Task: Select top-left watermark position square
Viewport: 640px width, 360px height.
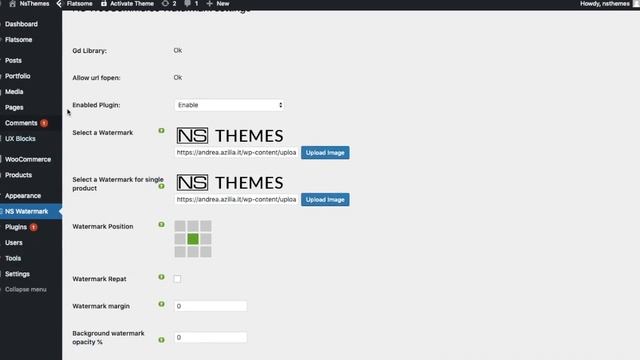Action: [180, 226]
